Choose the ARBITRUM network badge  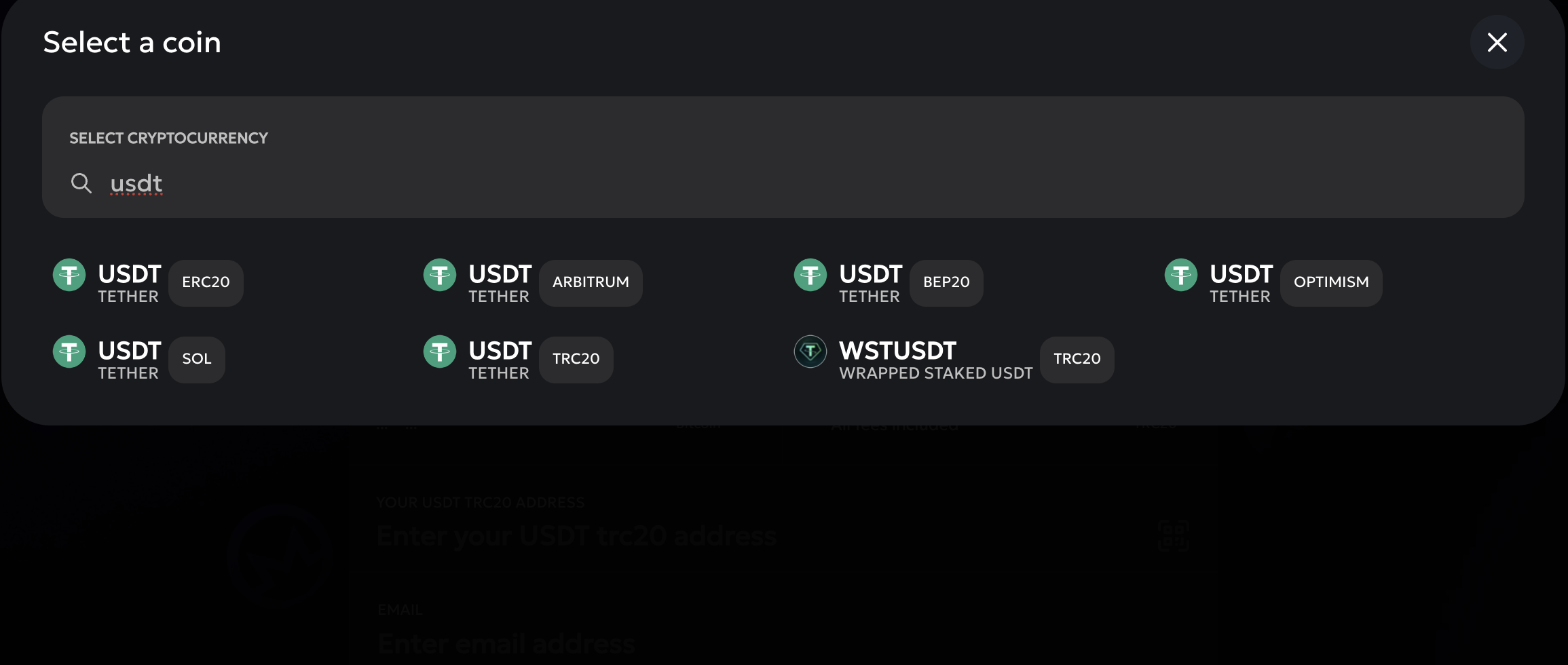point(591,282)
